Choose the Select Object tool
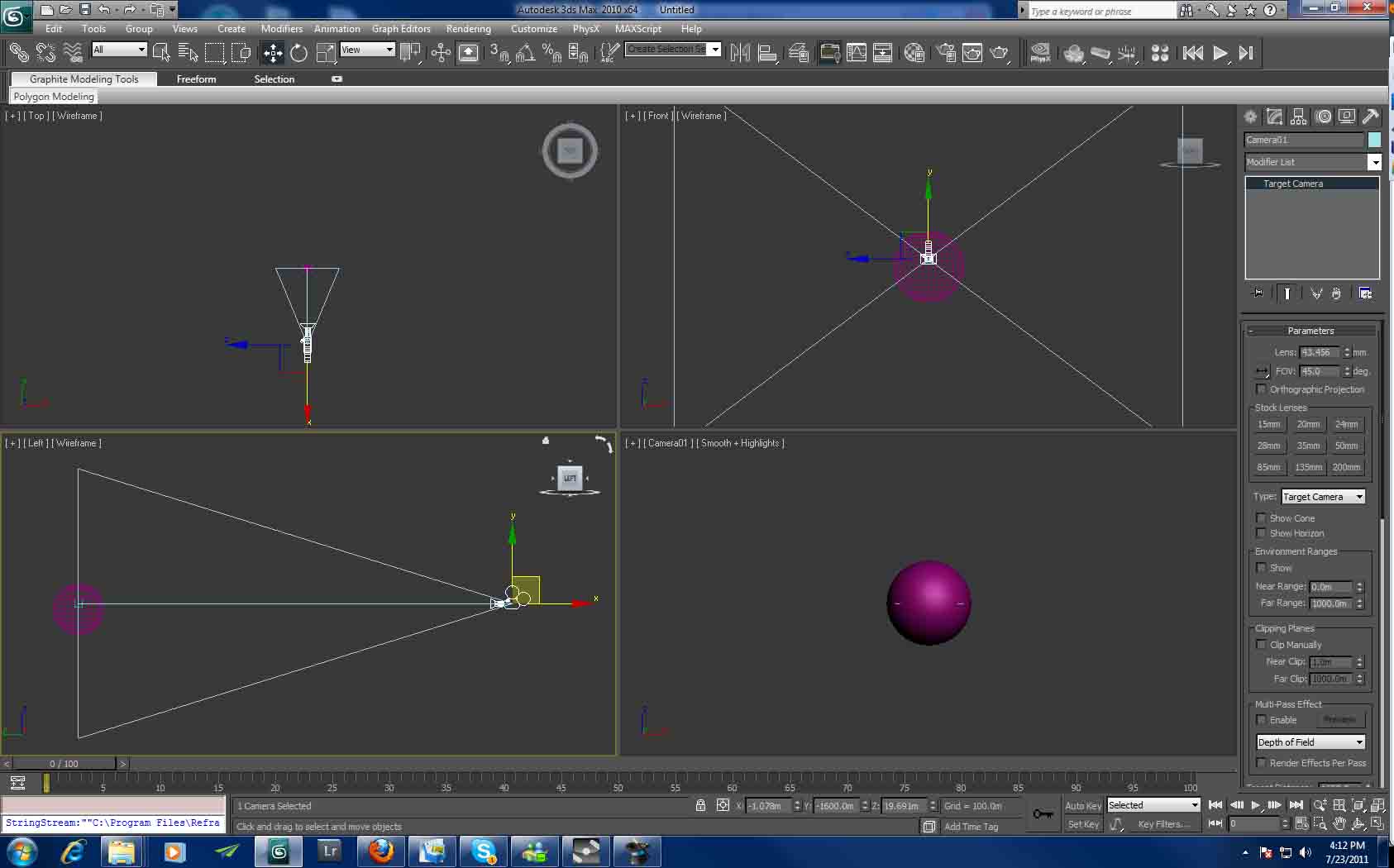This screenshot has width=1394, height=868. pos(161,53)
